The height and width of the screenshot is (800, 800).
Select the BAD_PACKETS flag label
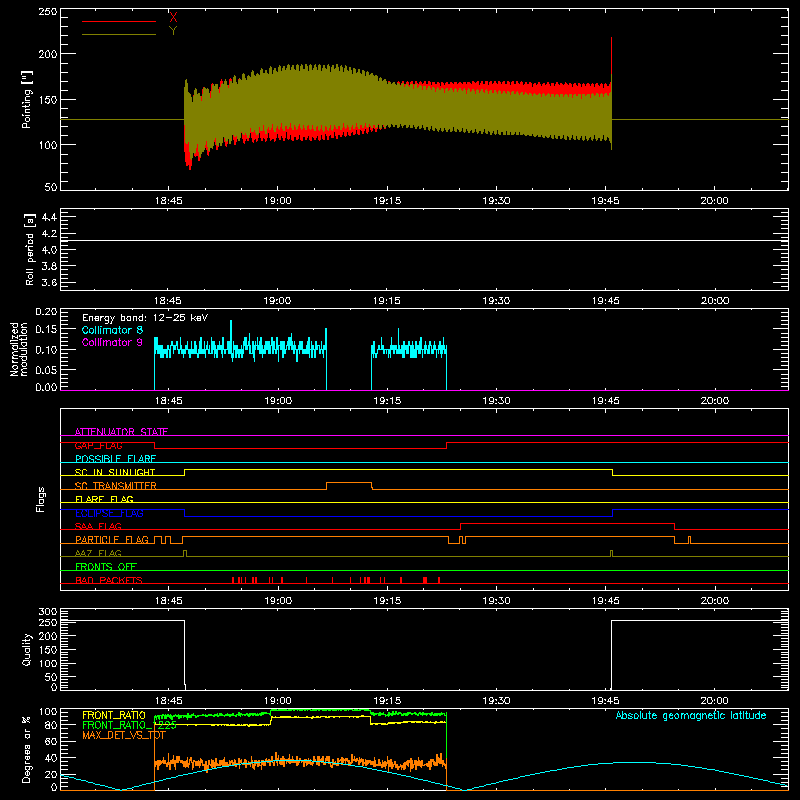click(109, 580)
